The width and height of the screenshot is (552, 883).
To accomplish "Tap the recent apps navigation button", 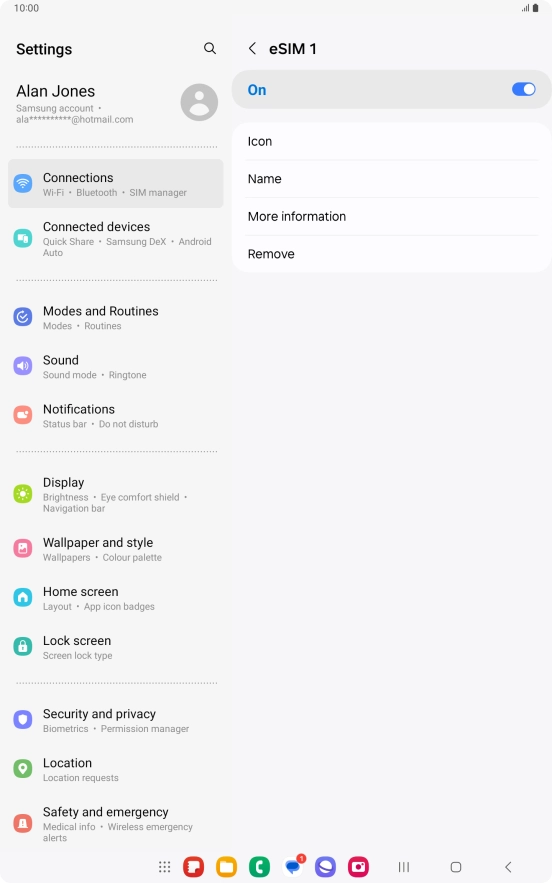I will pos(404,867).
